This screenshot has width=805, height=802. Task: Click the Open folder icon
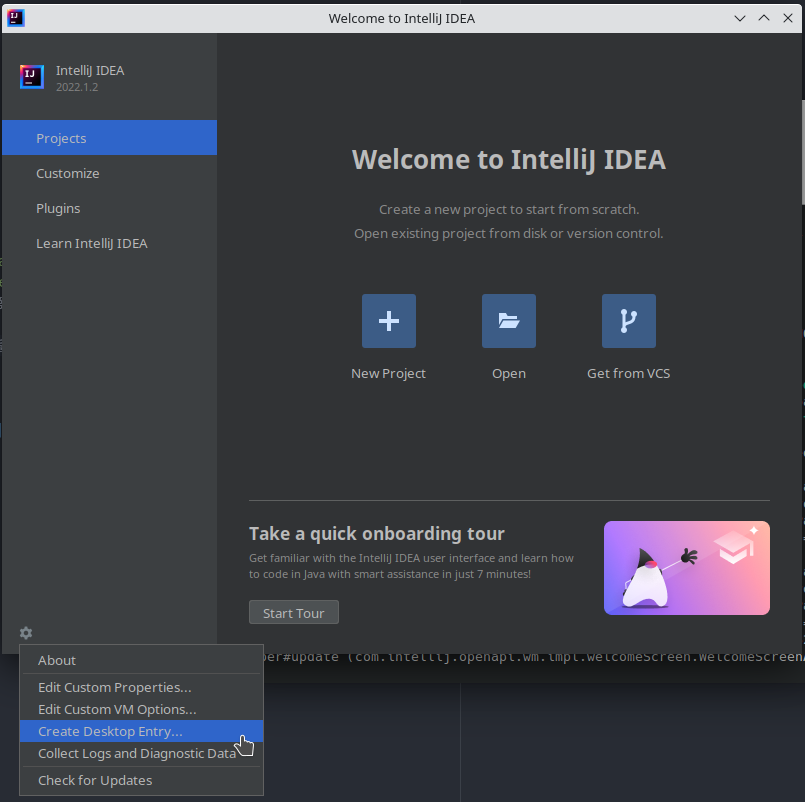click(x=509, y=321)
